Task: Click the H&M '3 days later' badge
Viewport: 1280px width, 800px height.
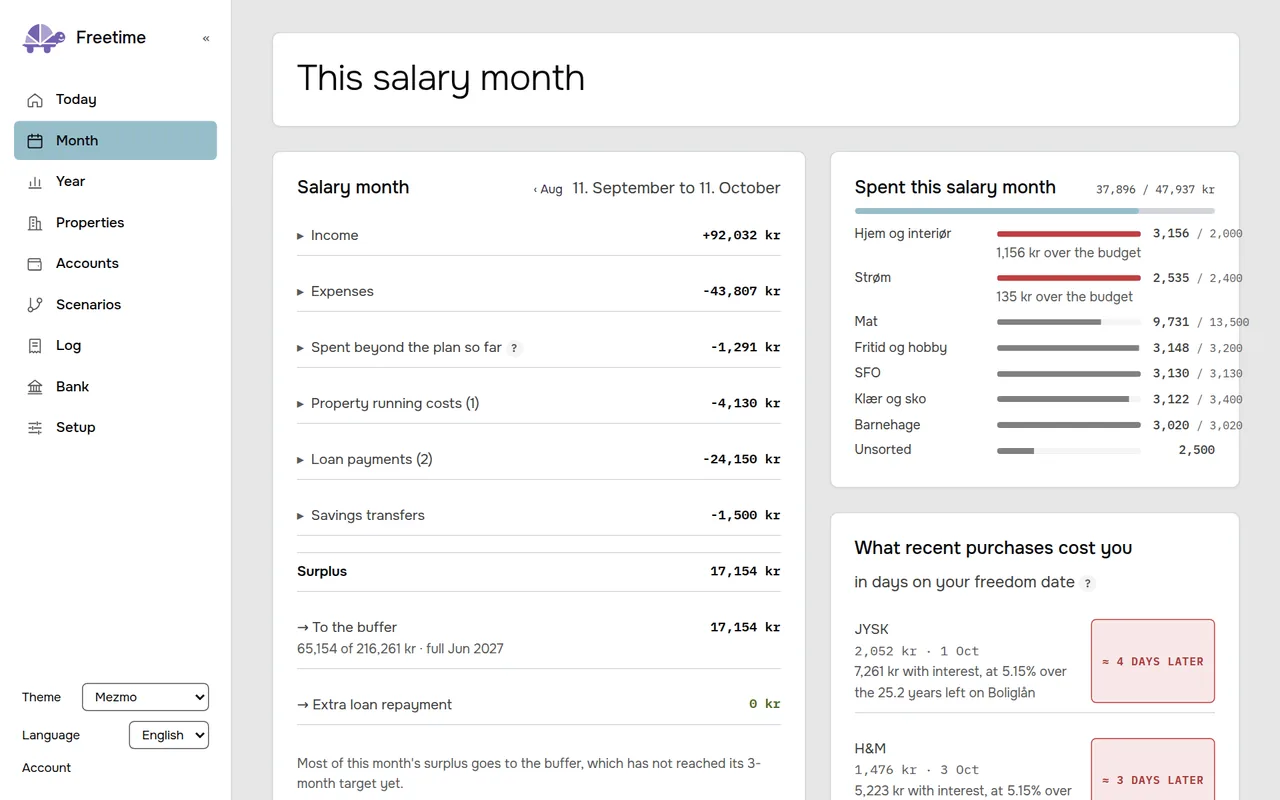Action: [1153, 771]
